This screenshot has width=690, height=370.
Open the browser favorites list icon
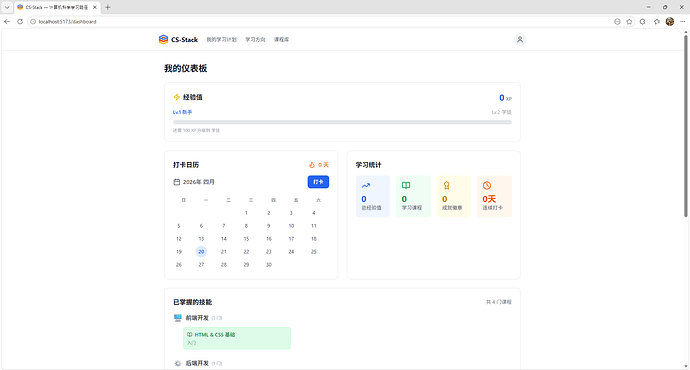(657, 22)
